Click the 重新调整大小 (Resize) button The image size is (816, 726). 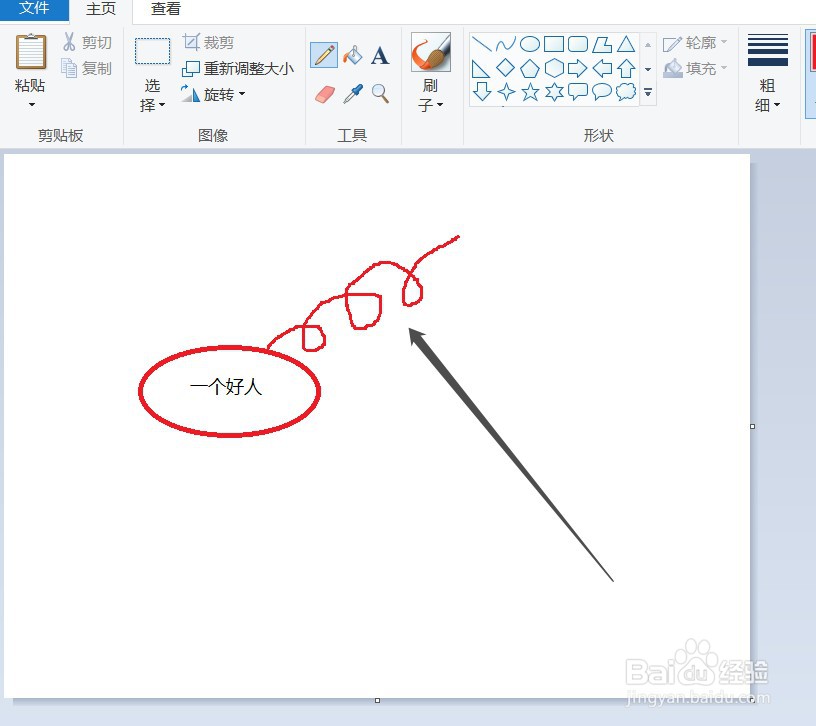pyautogui.click(x=238, y=68)
